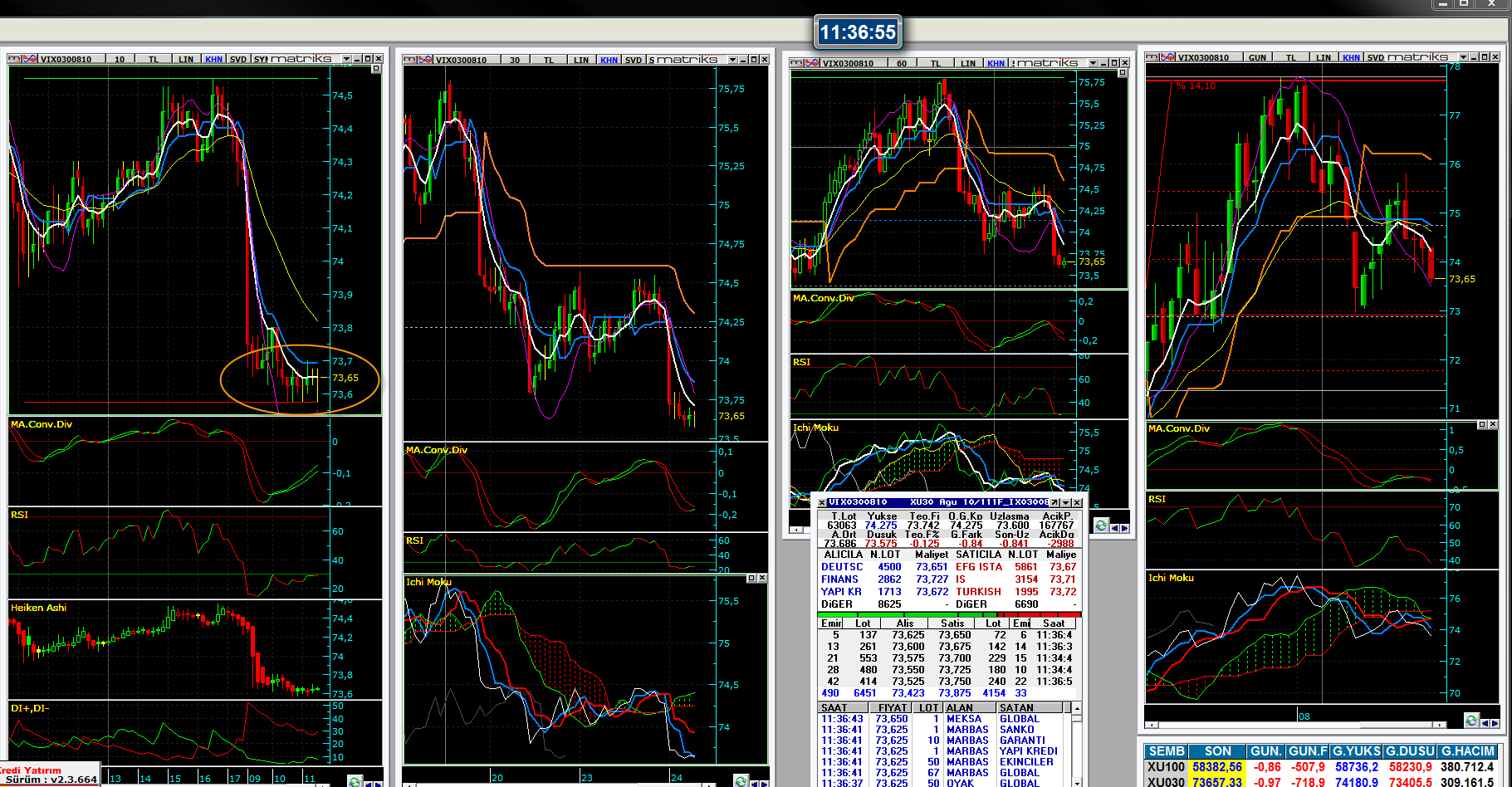1512x787 pixels.
Task: Click the refresh icon beside the 60-minute chart
Action: (x=1101, y=525)
